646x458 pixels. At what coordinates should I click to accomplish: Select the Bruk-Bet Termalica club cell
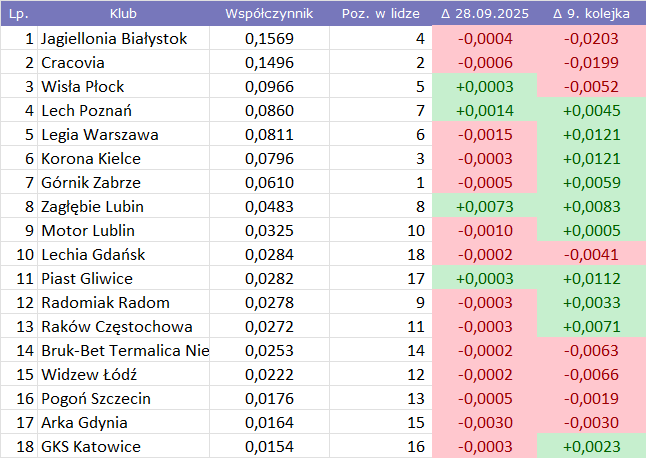124,351
